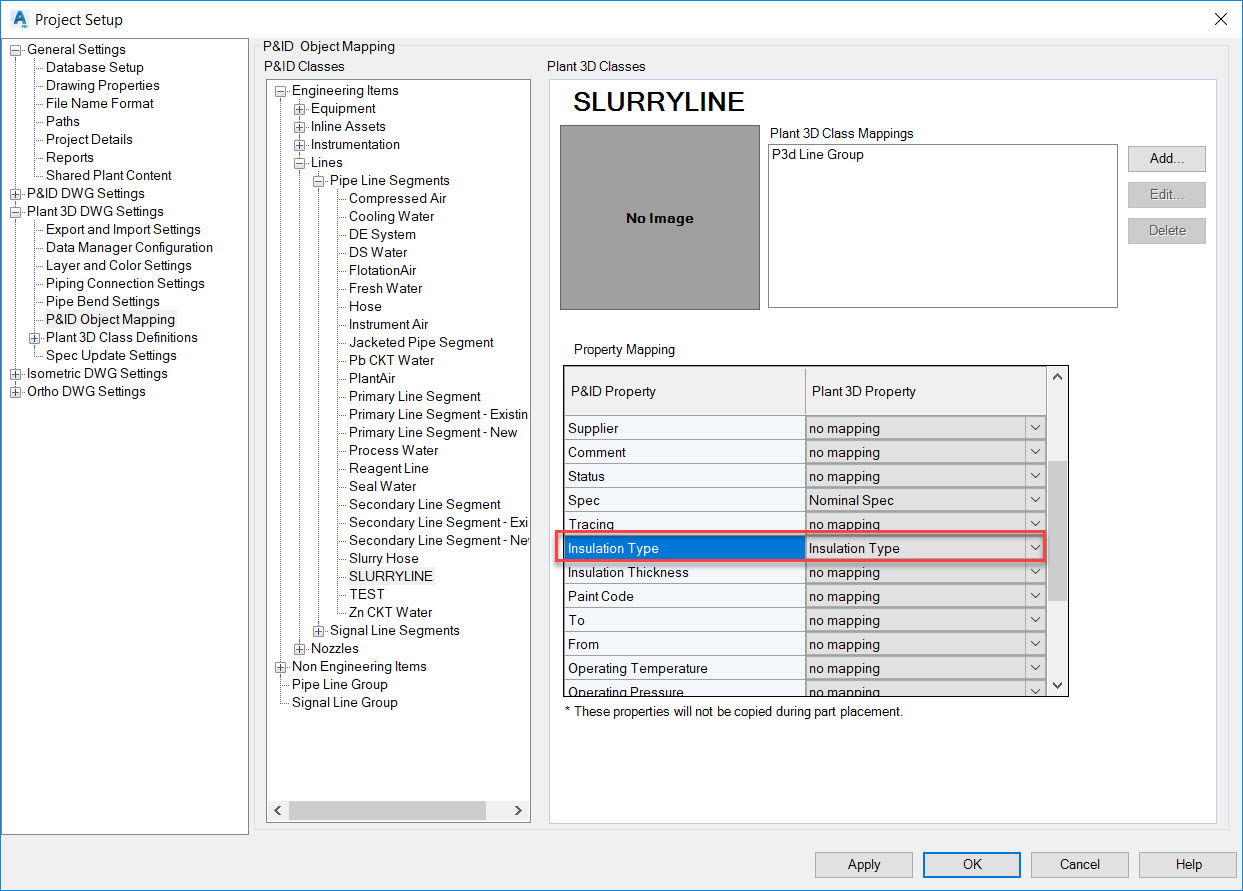1243x891 pixels.
Task: Select P&ID Object Mapping item
Action: (x=110, y=320)
